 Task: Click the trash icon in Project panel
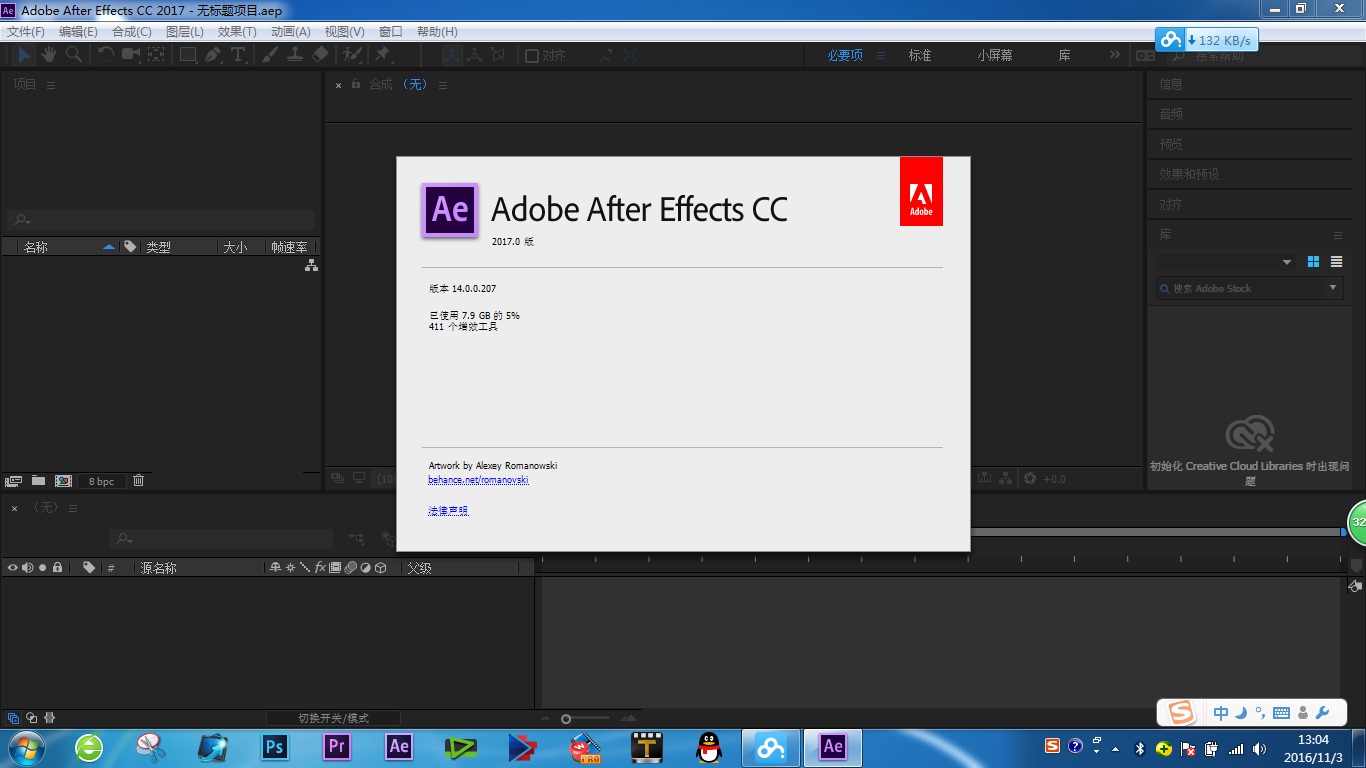[138, 481]
